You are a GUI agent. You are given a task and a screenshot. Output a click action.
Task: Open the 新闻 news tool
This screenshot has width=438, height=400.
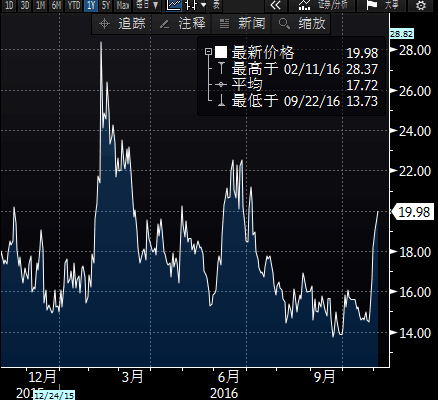242,24
